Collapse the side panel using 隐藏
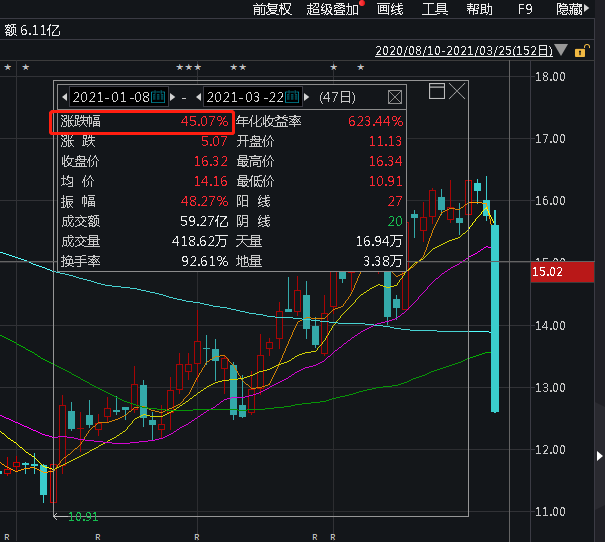The image size is (605, 542). click(x=573, y=9)
